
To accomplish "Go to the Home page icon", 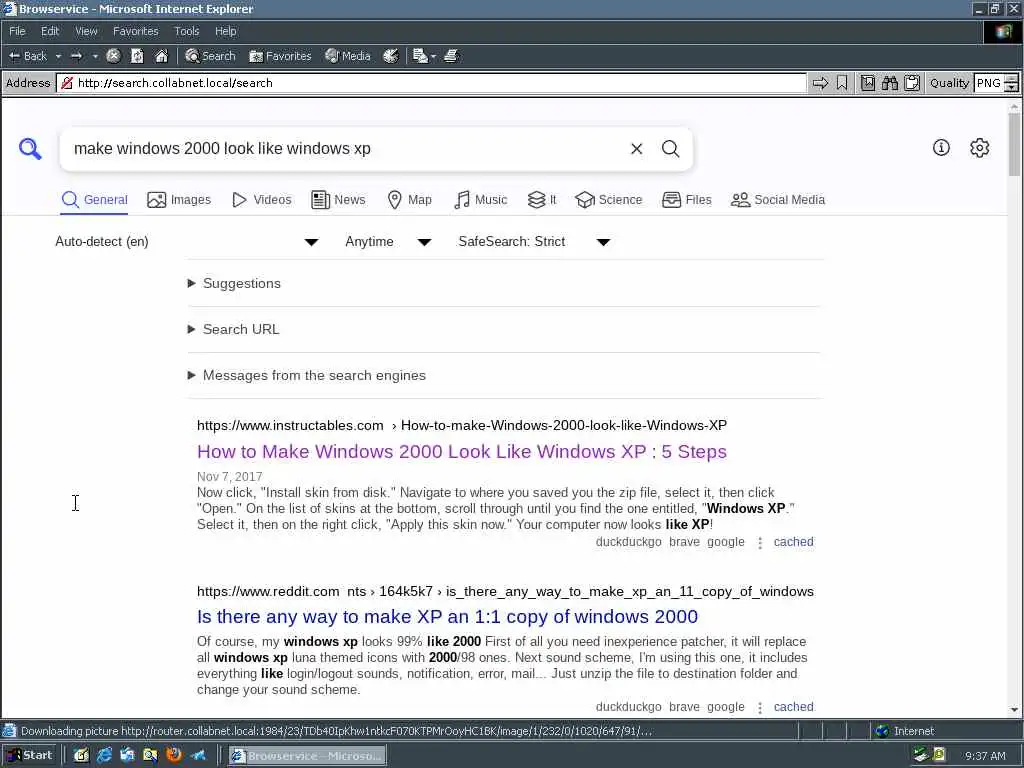I will pos(161,56).
